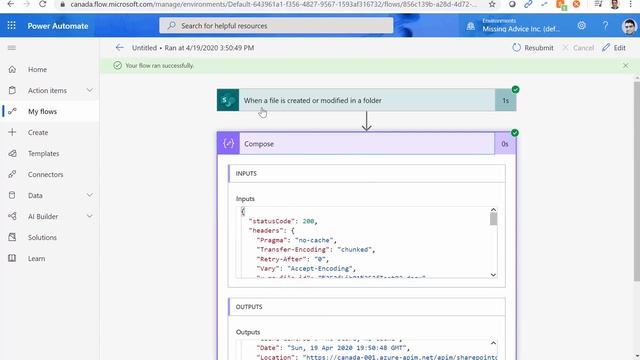The image size is (640, 360).
Task: Click the Templates icon
Action: click(x=12, y=153)
